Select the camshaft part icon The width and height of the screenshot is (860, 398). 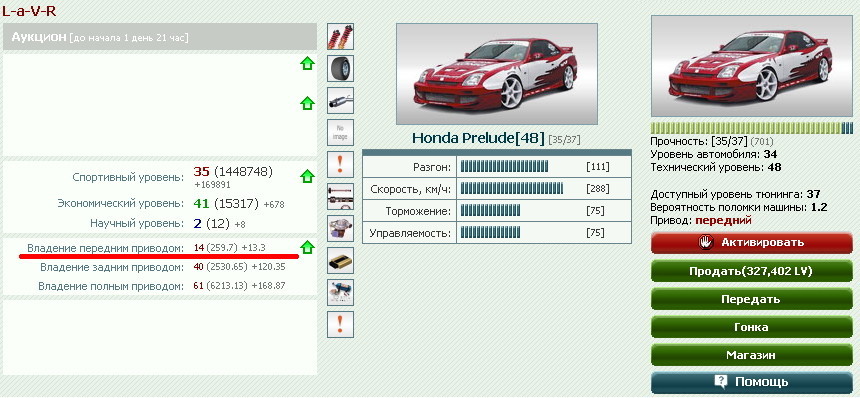341,196
